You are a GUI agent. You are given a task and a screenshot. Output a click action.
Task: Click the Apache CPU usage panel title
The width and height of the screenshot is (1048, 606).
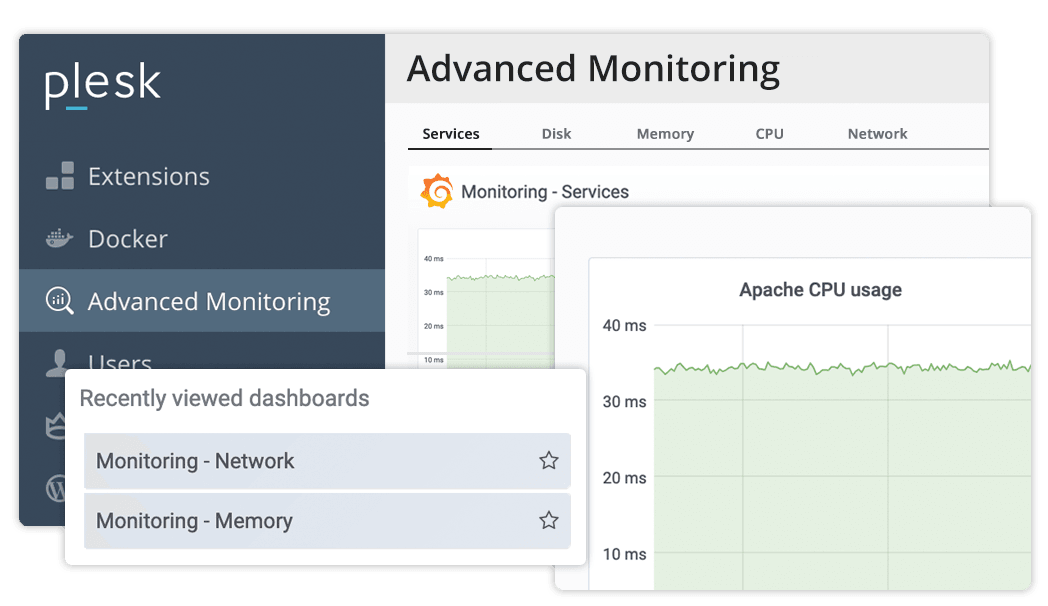pos(820,290)
